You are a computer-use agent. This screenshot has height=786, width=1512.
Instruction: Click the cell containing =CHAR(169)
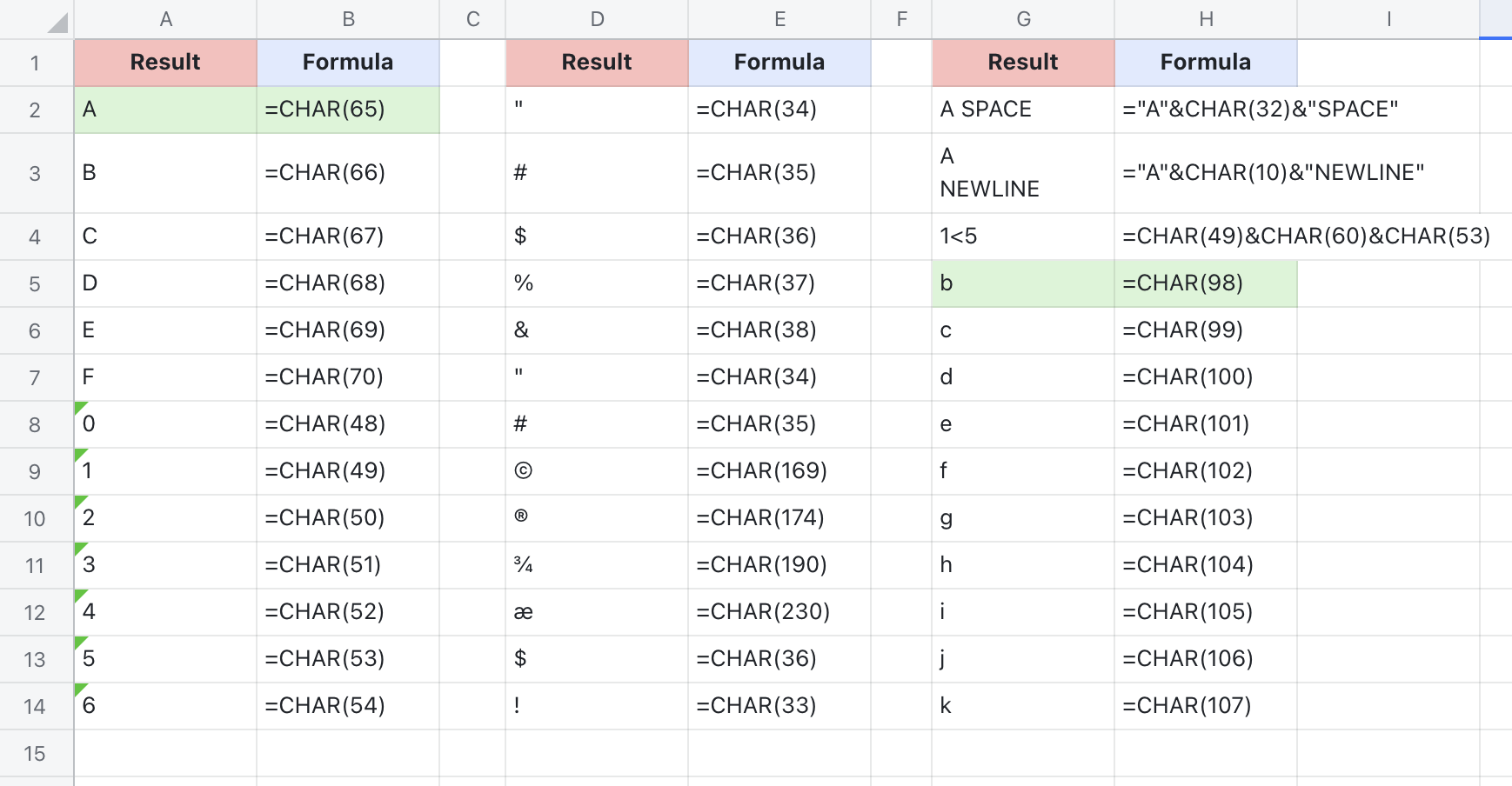(x=779, y=470)
